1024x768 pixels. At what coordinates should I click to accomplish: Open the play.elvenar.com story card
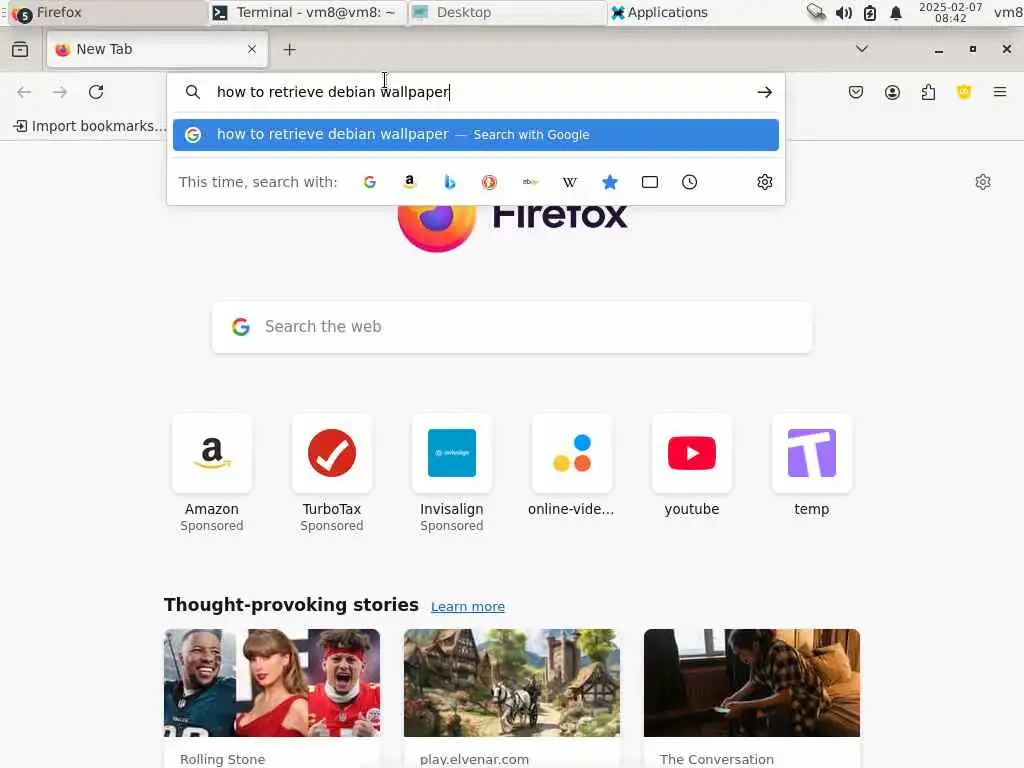pyautogui.click(x=512, y=698)
